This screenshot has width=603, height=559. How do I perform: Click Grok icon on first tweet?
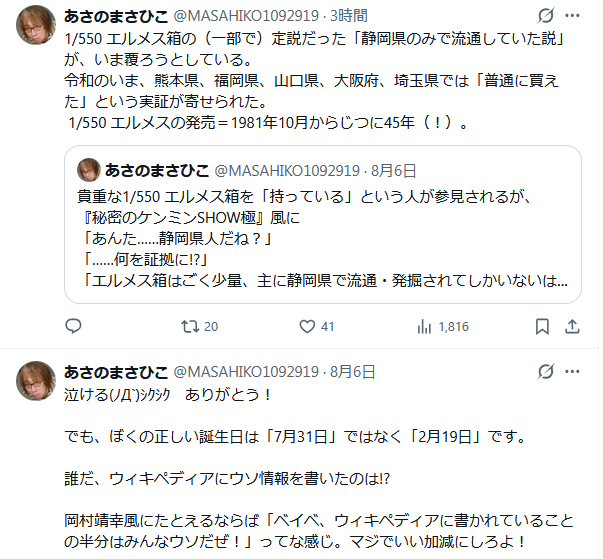(x=546, y=16)
